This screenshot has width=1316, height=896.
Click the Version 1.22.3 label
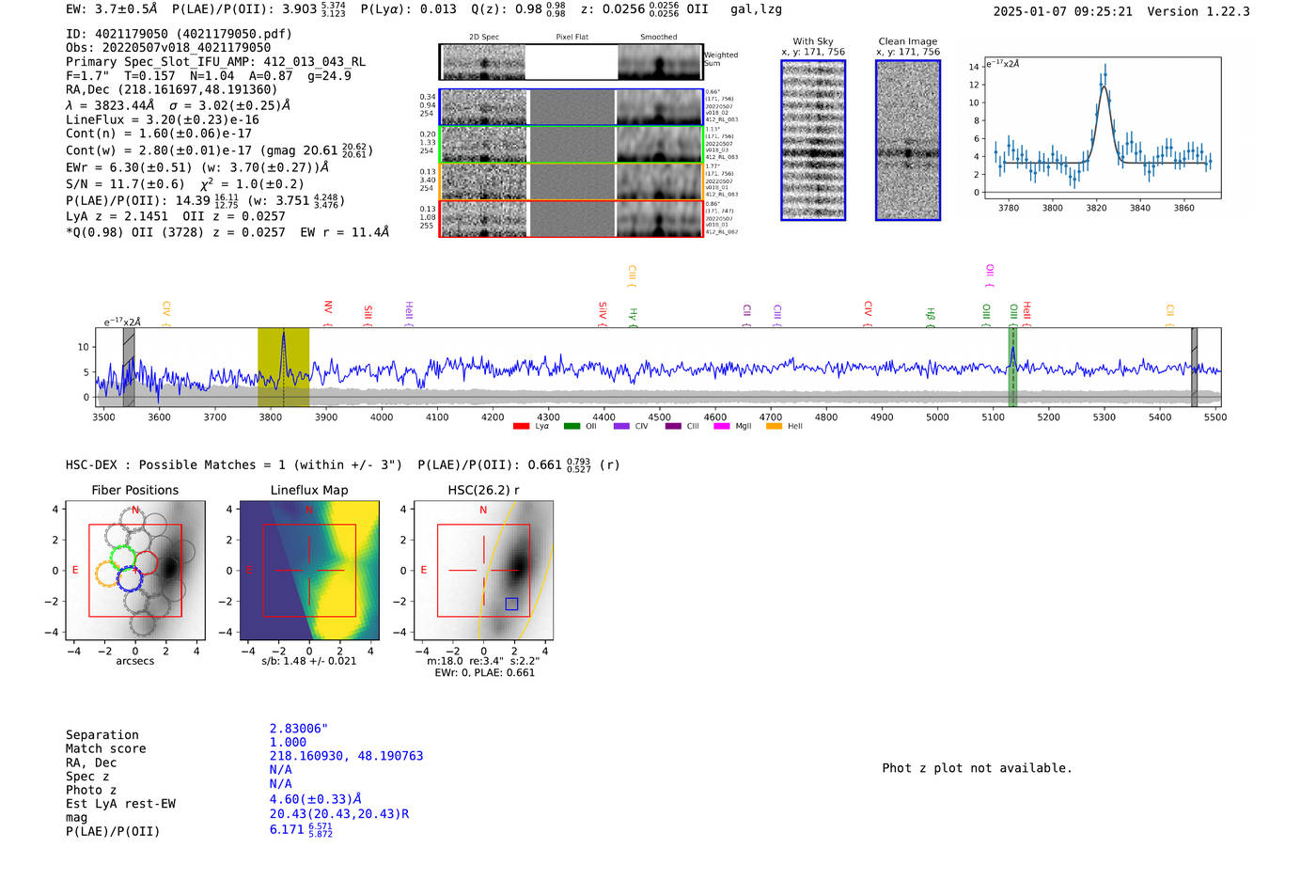point(1198,11)
